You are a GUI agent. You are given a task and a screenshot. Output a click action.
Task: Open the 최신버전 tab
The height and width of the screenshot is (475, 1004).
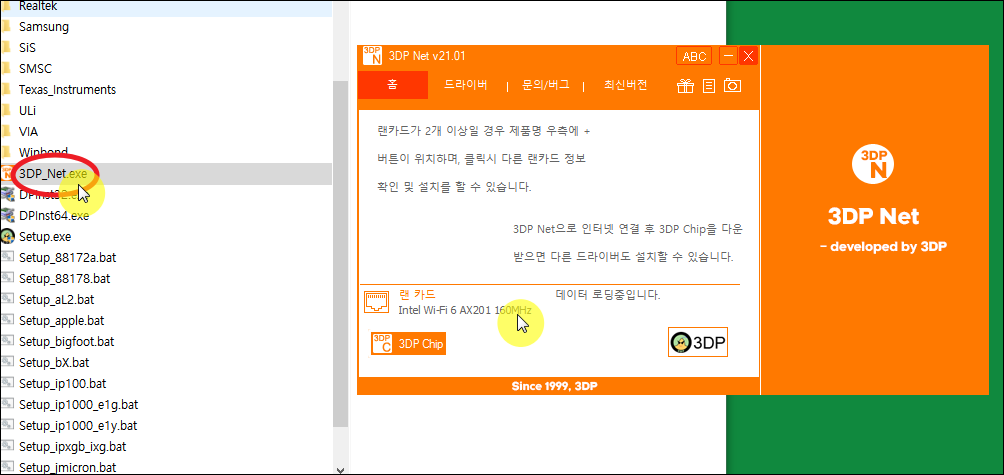click(626, 85)
